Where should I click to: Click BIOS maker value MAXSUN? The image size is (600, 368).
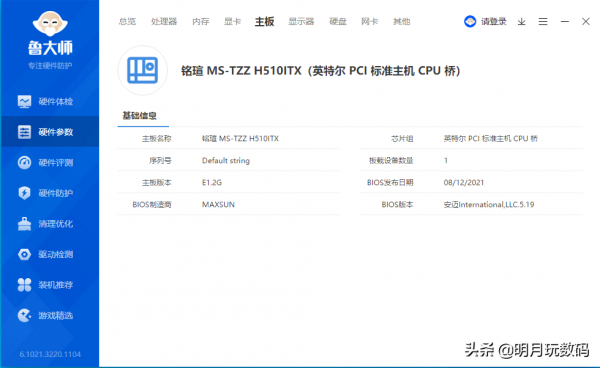click(x=218, y=205)
